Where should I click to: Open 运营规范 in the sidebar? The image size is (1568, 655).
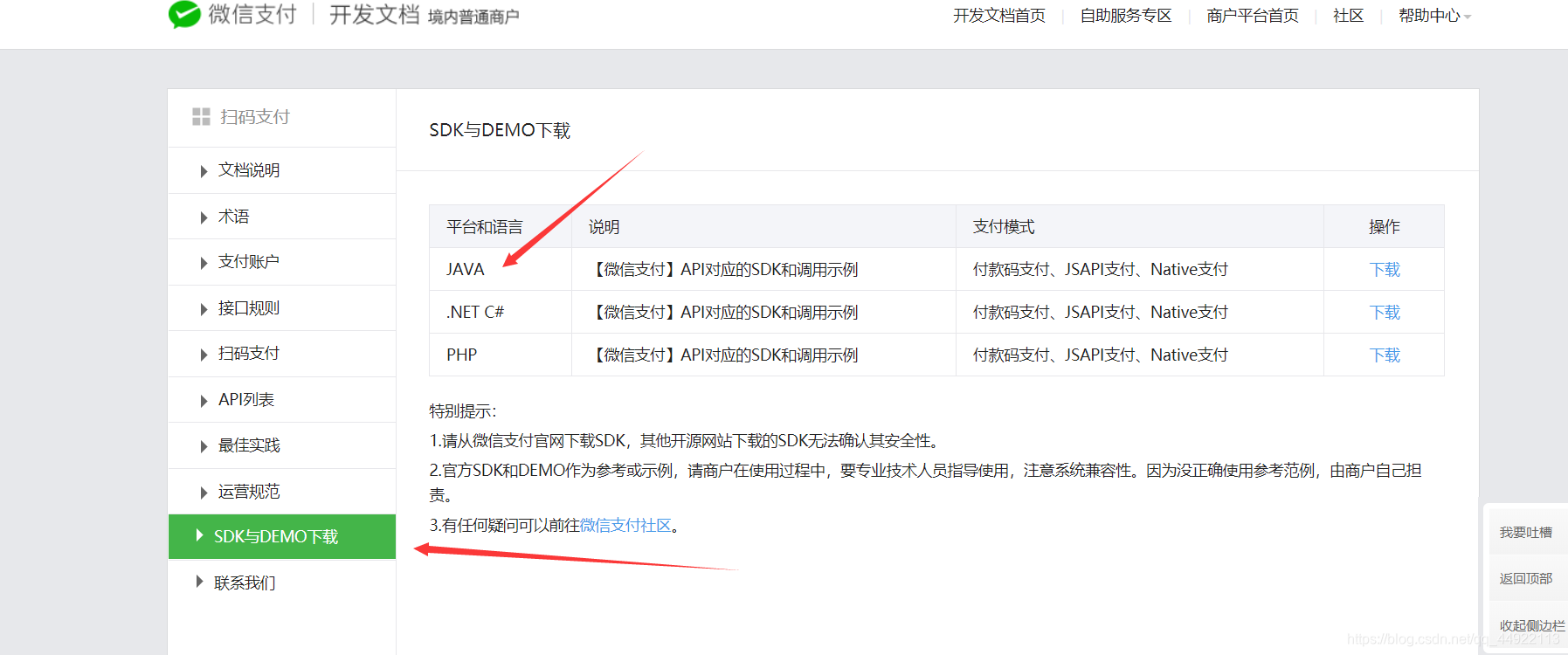coord(249,492)
